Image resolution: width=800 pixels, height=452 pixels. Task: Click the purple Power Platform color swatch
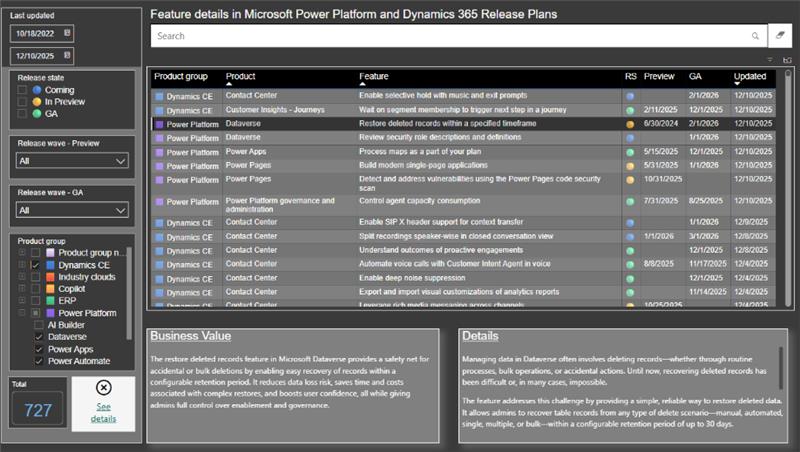[x=51, y=313]
